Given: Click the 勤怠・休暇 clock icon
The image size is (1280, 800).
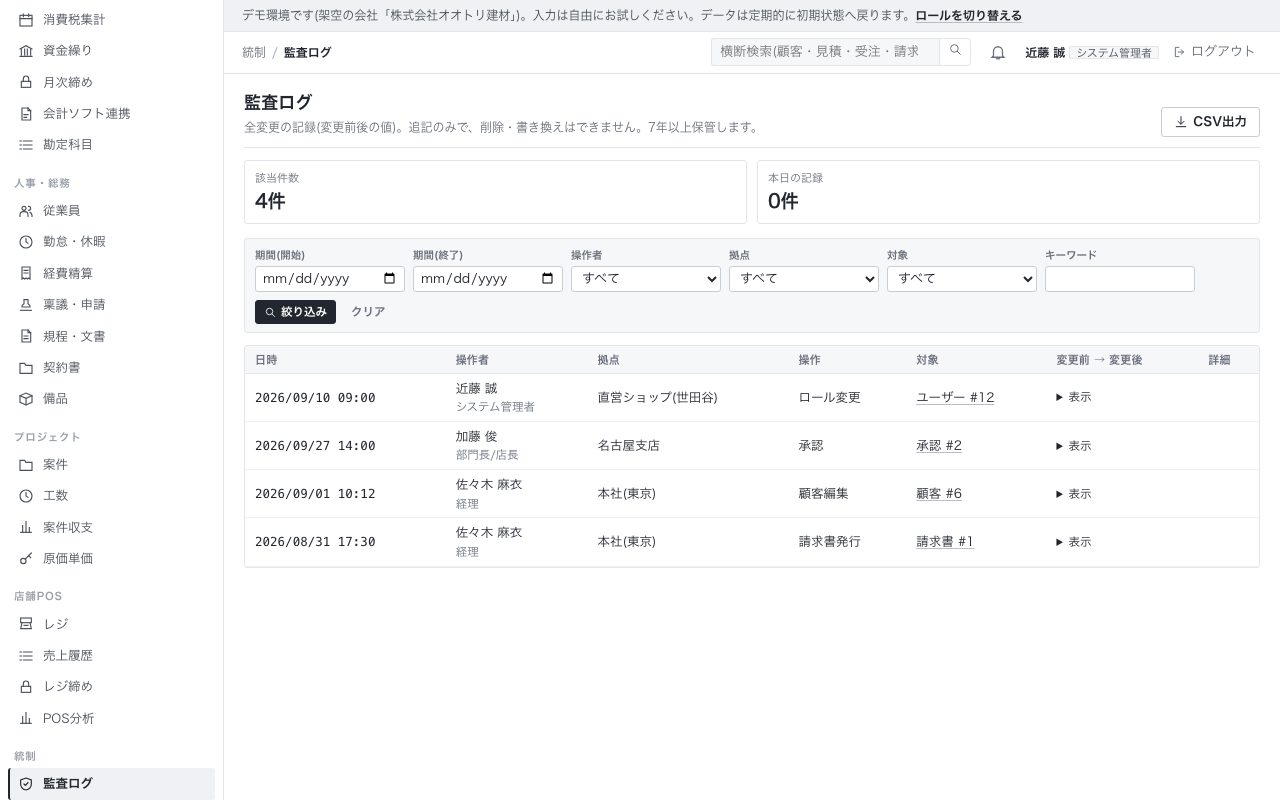Looking at the screenshot, I should click(x=26, y=242).
